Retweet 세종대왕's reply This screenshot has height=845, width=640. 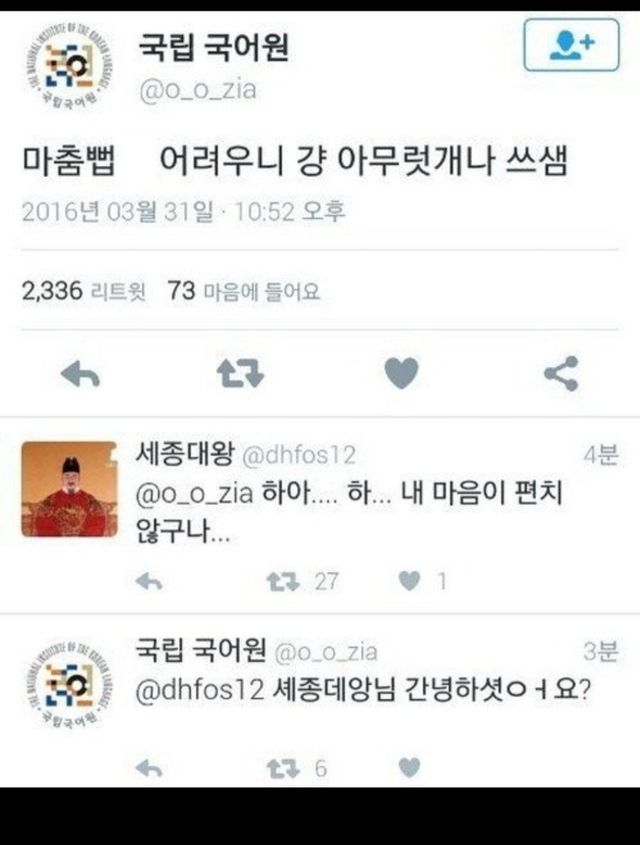(283, 581)
